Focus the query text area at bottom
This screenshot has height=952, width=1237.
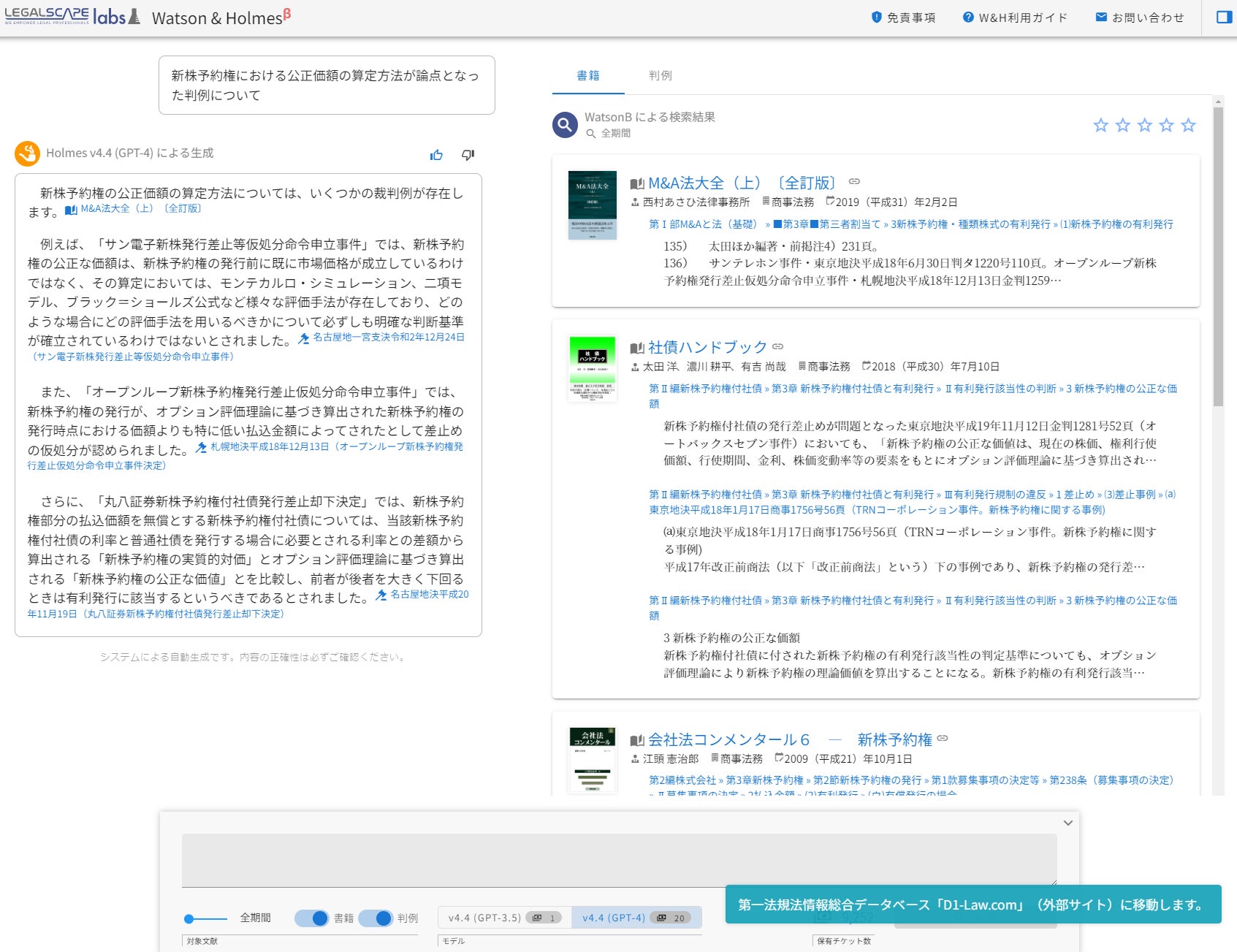click(x=619, y=860)
